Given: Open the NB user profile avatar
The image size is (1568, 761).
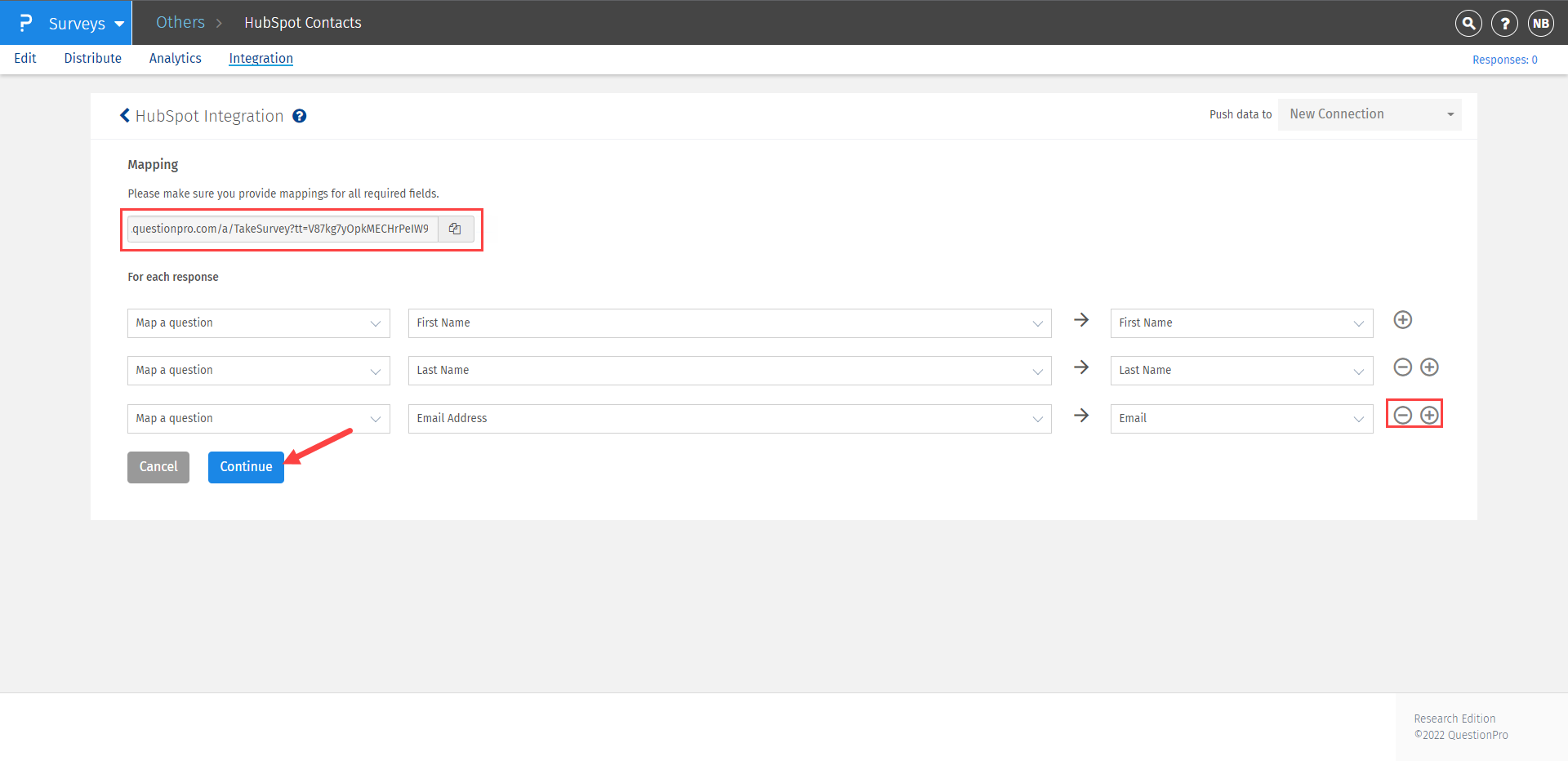Looking at the screenshot, I should (1540, 24).
